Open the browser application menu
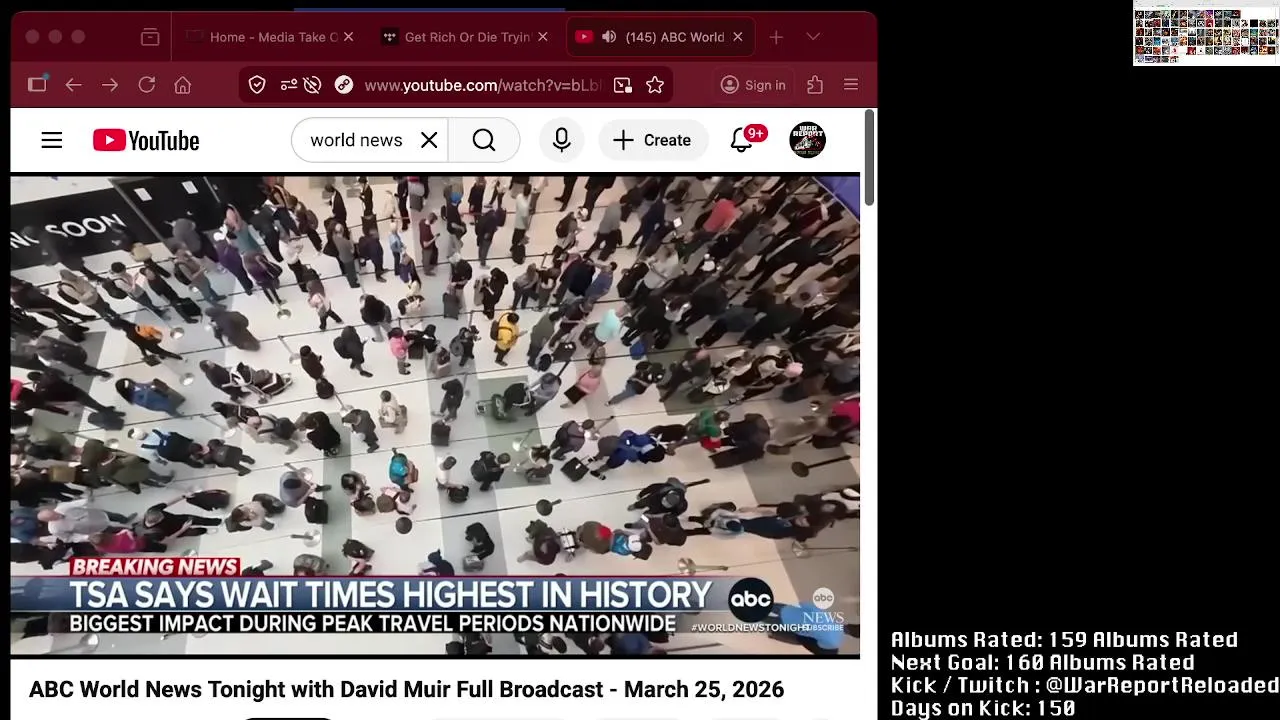Image resolution: width=1280 pixels, height=720 pixels. 851,86
